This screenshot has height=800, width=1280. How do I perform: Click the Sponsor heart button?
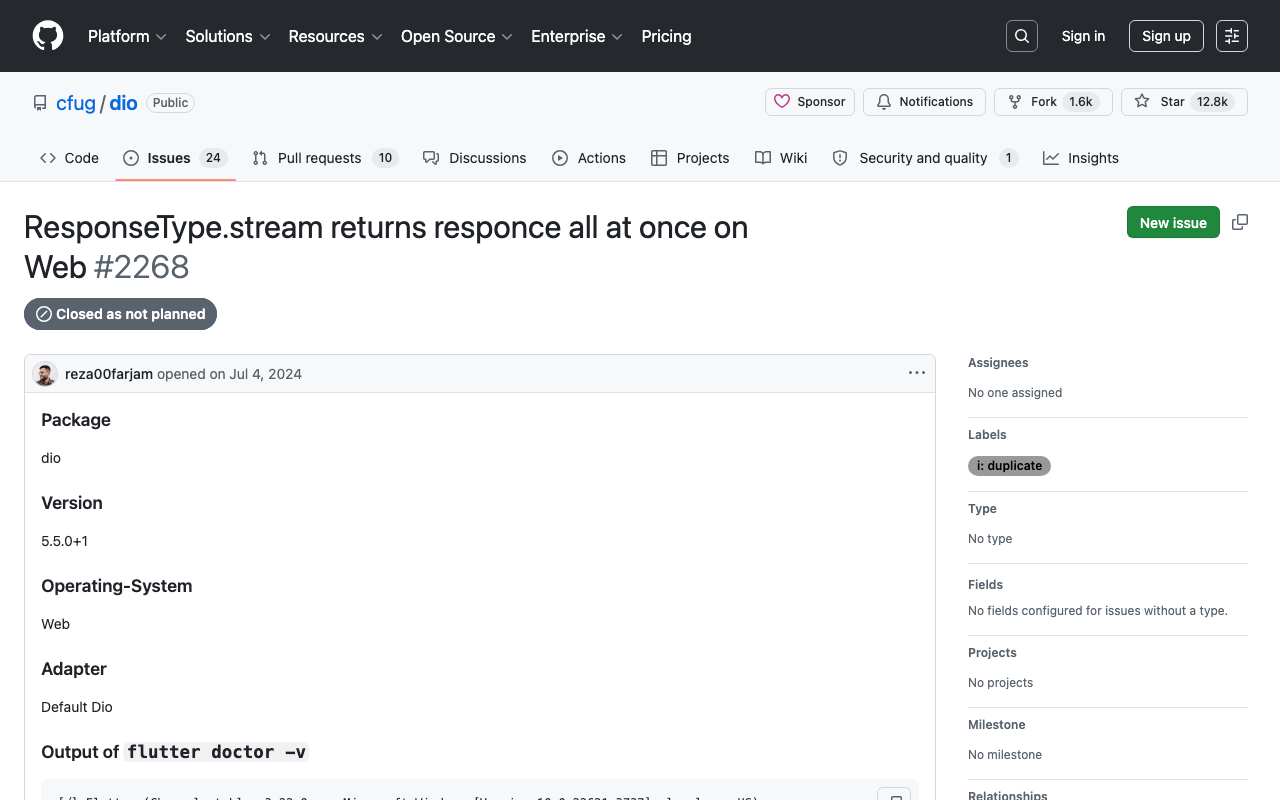click(x=810, y=102)
